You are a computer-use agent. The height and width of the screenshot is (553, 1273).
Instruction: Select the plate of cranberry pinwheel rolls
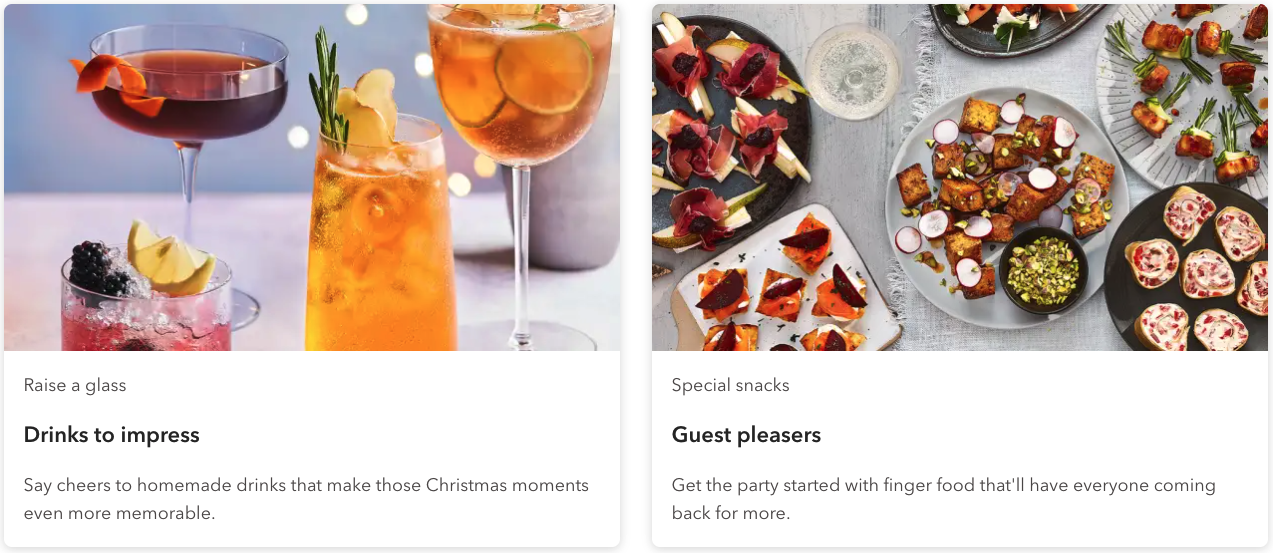coord(1195,265)
